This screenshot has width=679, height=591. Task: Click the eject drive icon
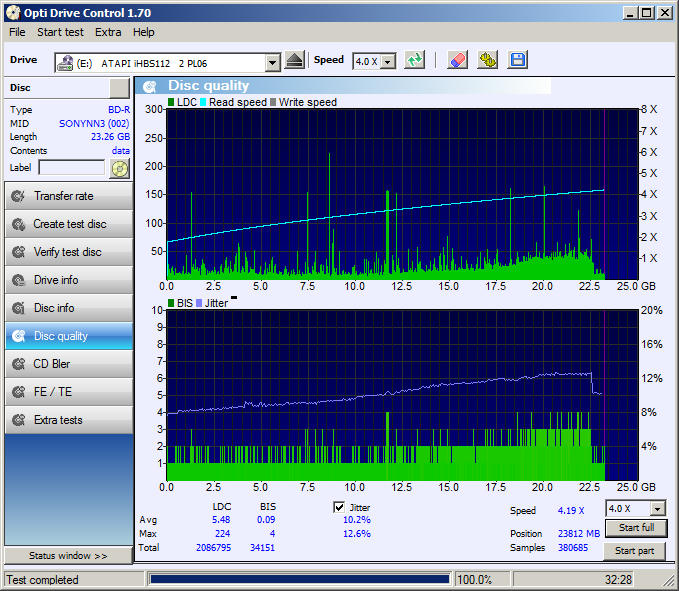click(x=294, y=61)
